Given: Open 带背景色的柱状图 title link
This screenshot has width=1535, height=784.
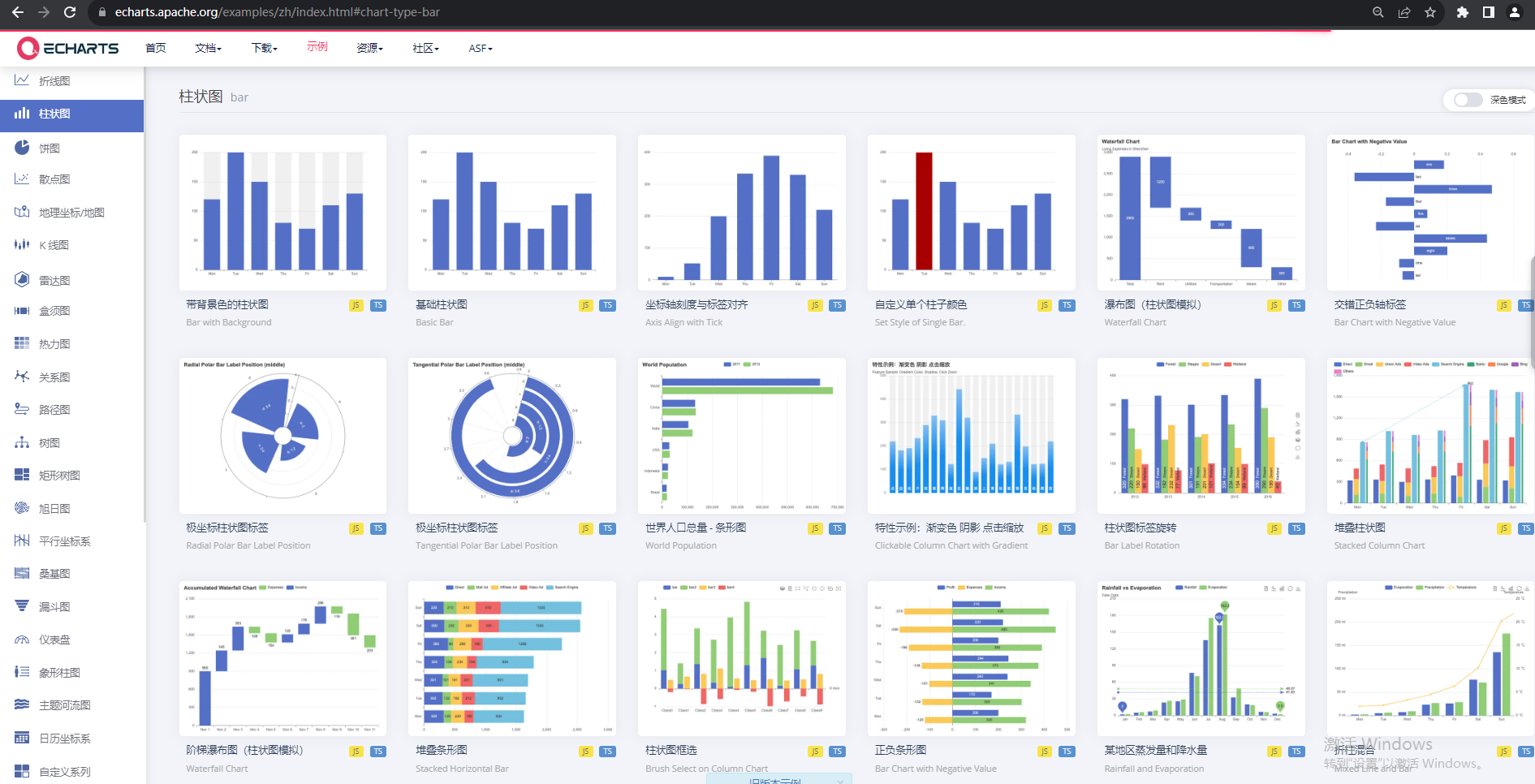Looking at the screenshot, I should [x=227, y=304].
